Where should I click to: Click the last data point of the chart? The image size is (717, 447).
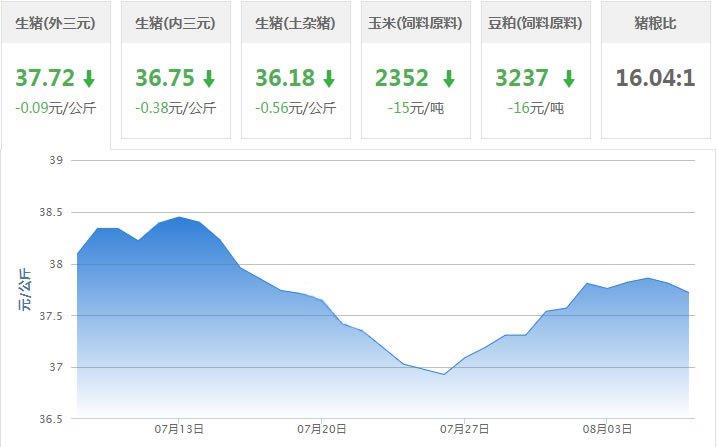pyautogui.click(x=688, y=293)
